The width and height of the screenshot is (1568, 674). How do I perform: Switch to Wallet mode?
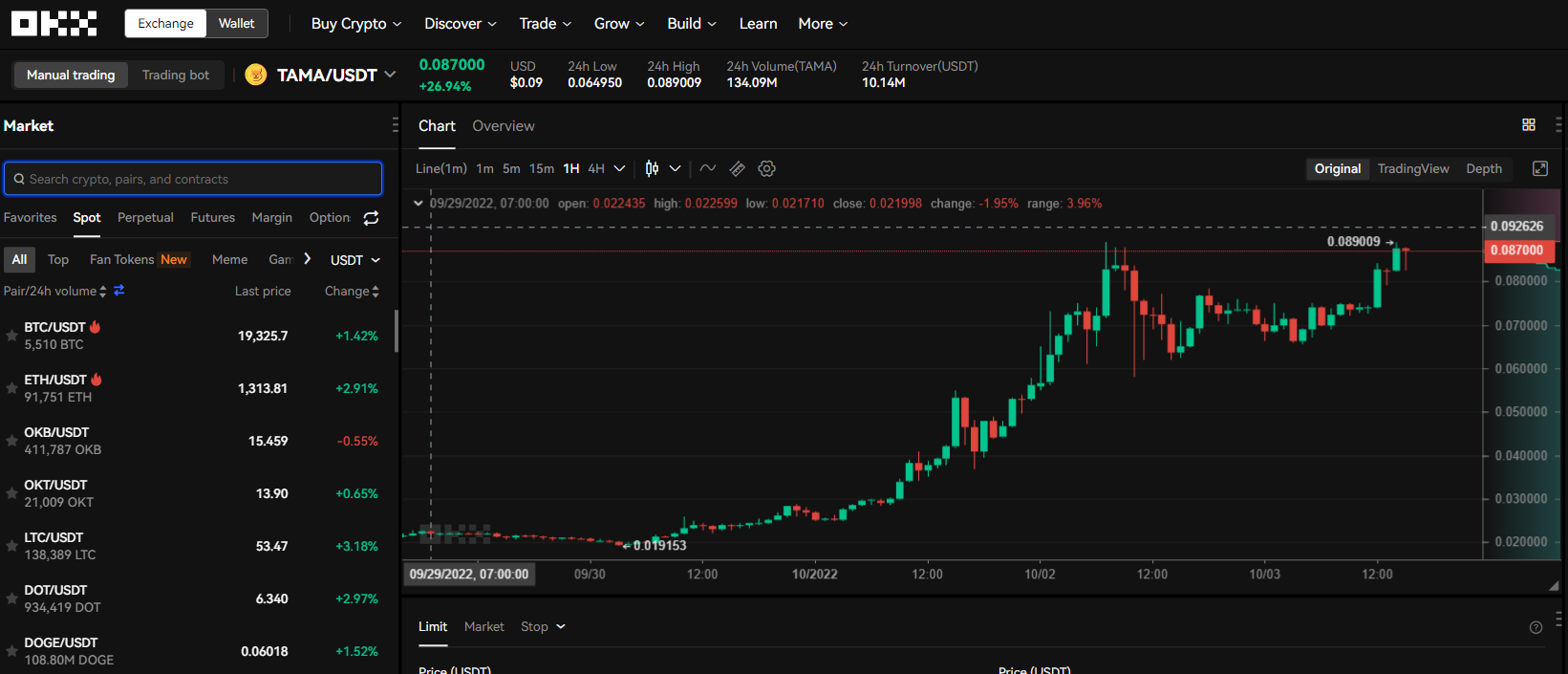coord(236,23)
